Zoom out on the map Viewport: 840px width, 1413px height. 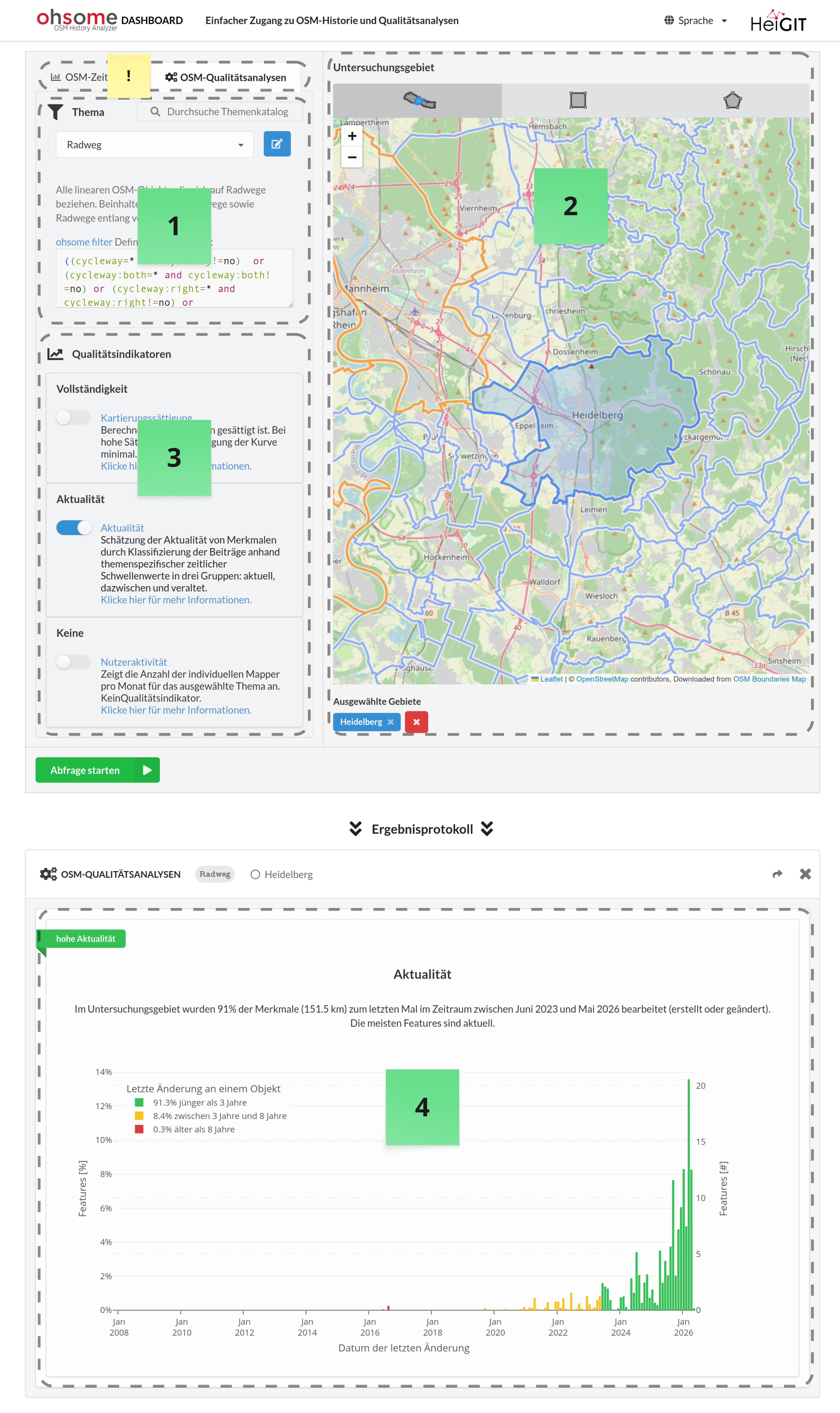tap(352, 157)
